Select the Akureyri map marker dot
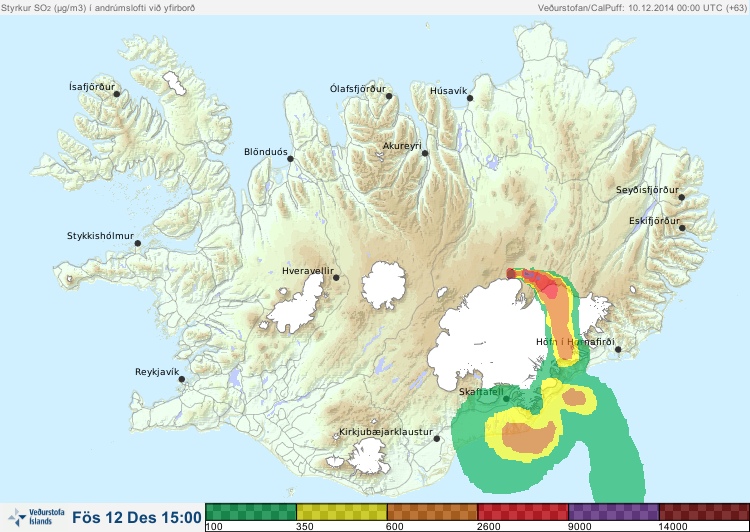Screen dimensions: 750x532 pos(425,153)
